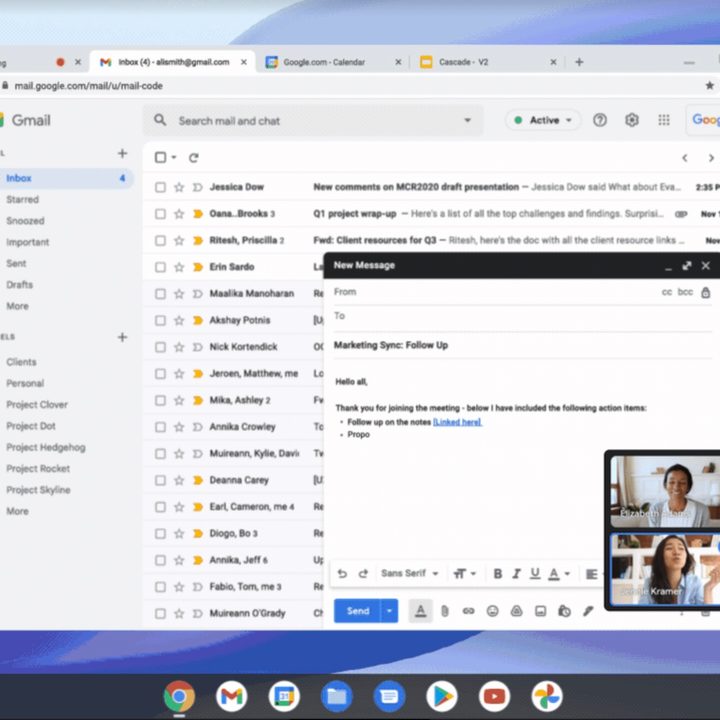Launch Google Photos from the shelf
The image size is (720, 720).
point(547,697)
